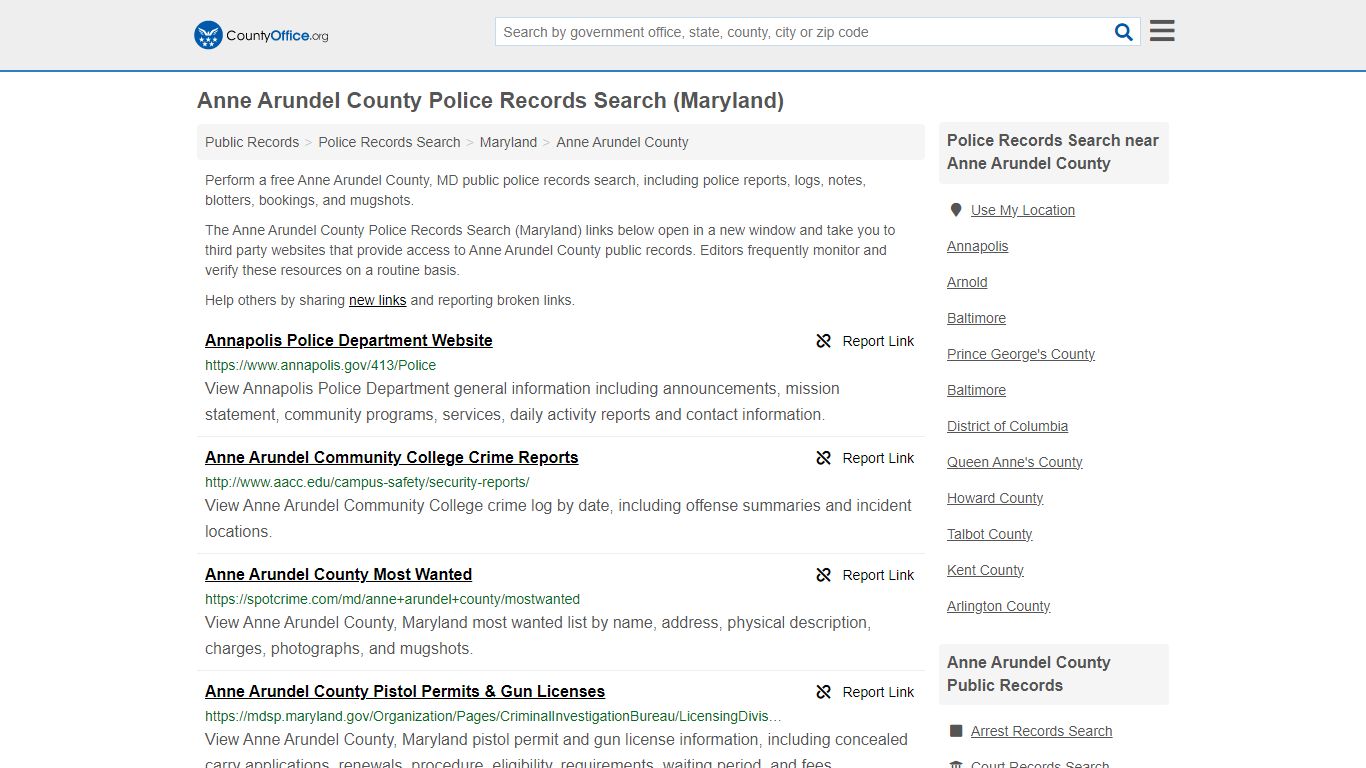Open District of Columbia link
Viewport: 1366px width, 768px height.
[1007, 426]
